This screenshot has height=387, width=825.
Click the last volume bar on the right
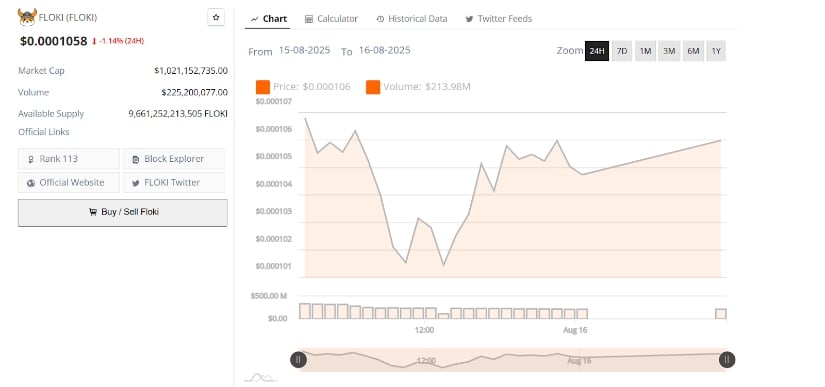(721, 314)
